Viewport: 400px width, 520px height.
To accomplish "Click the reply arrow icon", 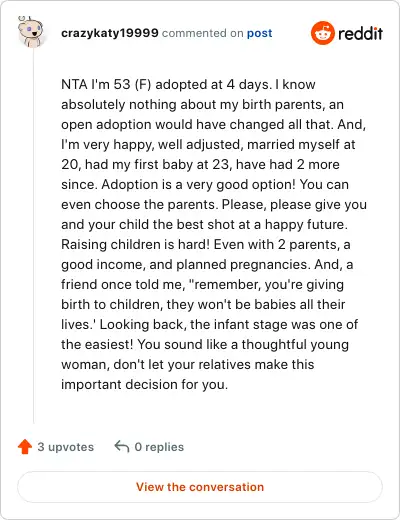I will pos(122,446).
